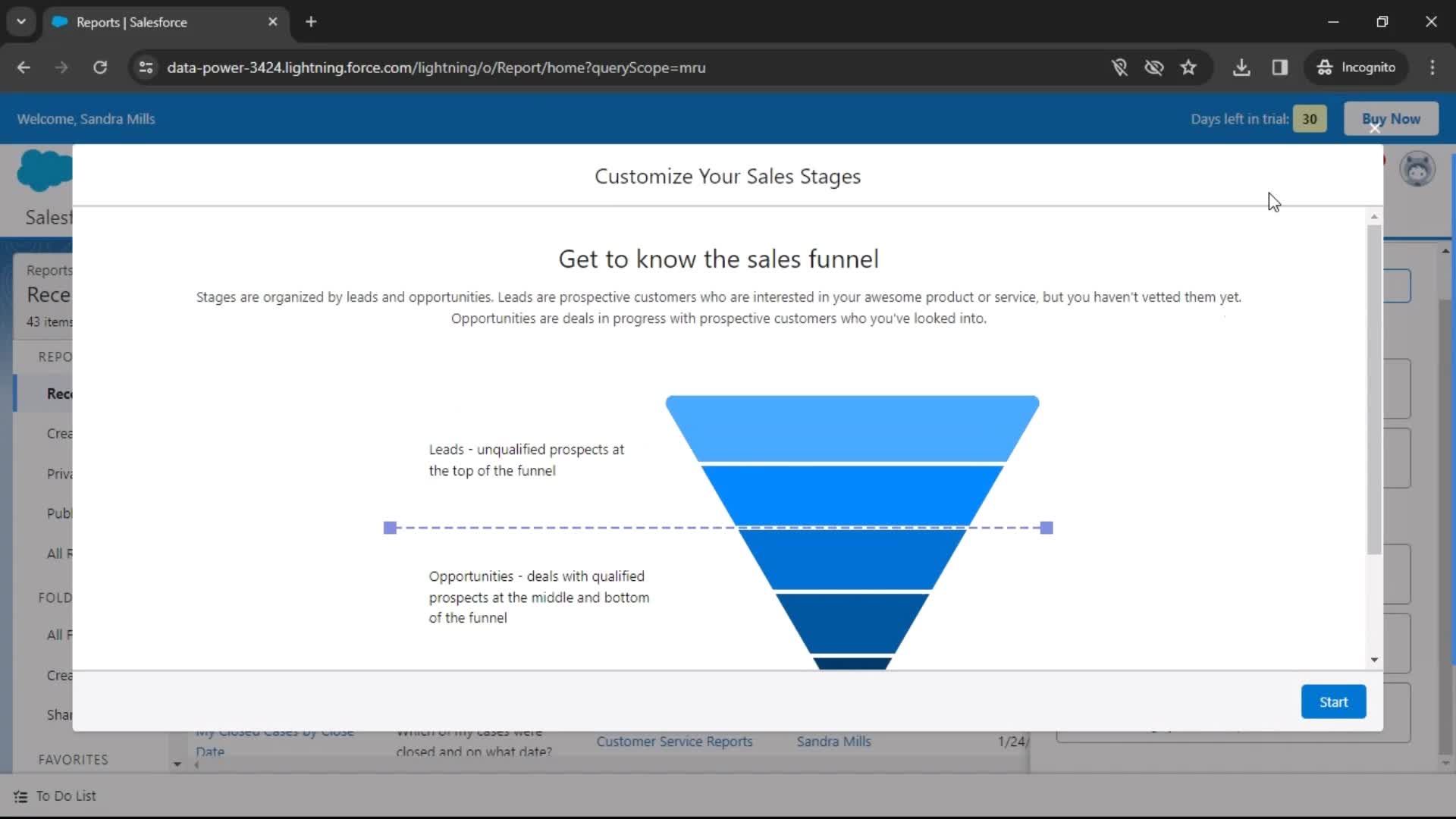Click the Opportunities description text
This screenshot has width=1456, height=819.
[539, 597]
